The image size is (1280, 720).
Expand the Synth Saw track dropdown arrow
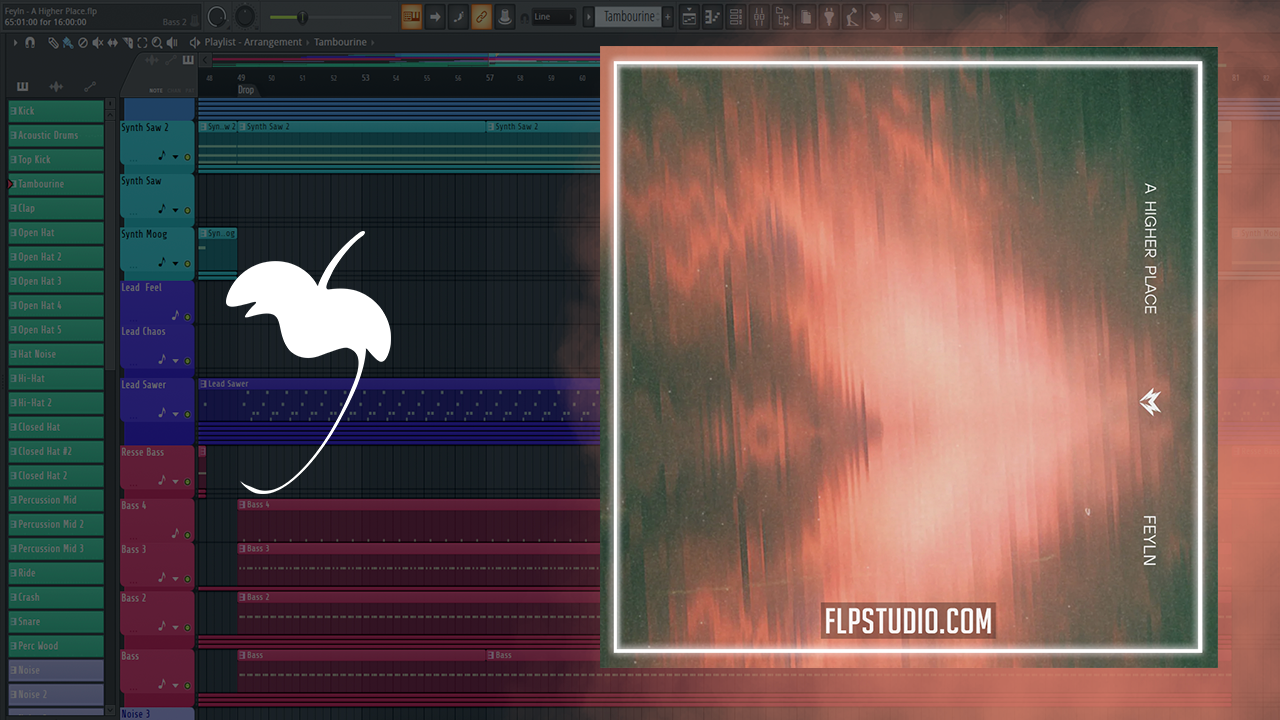(176, 210)
